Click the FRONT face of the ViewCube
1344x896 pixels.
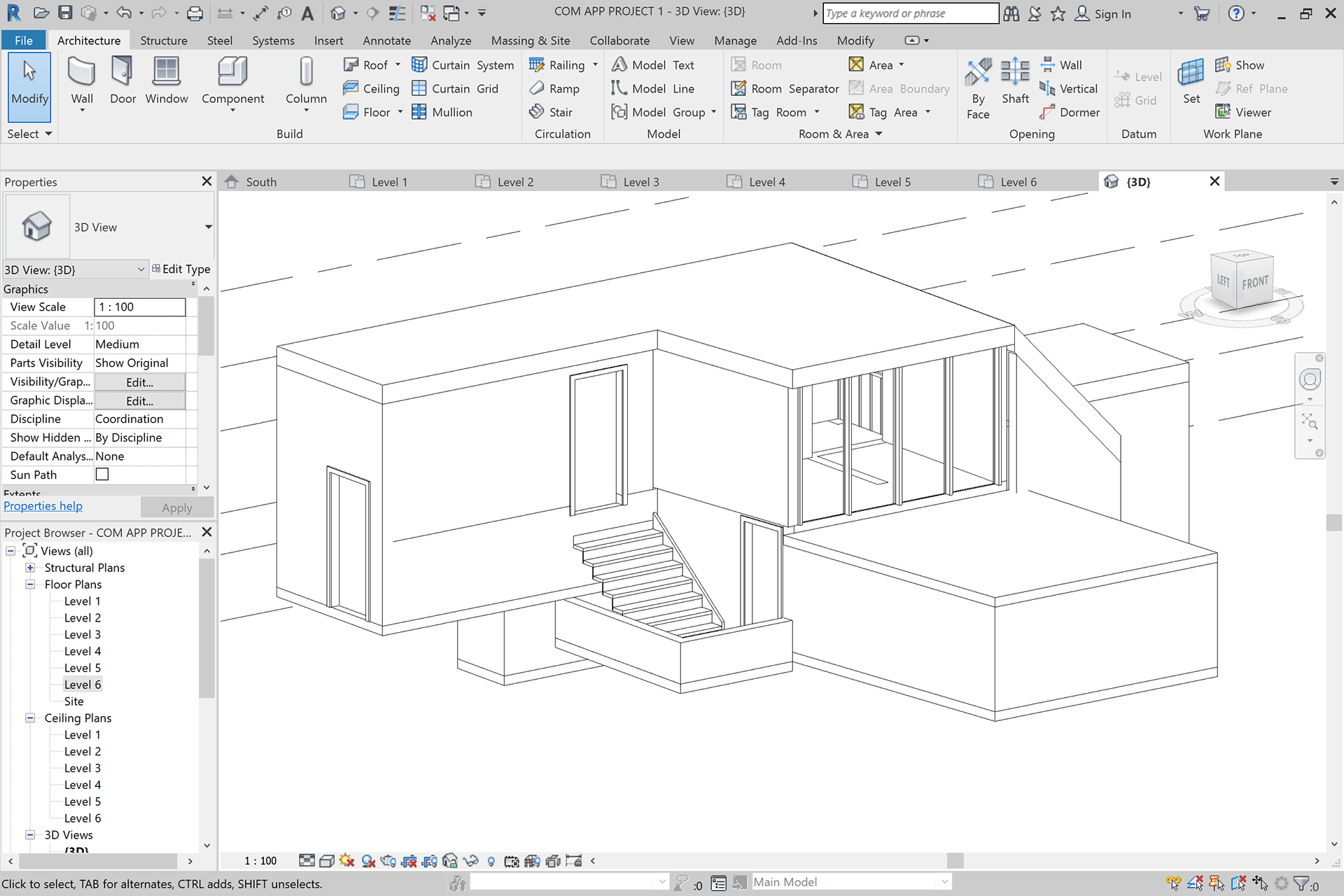pyautogui.click(x=1255, y=283)
